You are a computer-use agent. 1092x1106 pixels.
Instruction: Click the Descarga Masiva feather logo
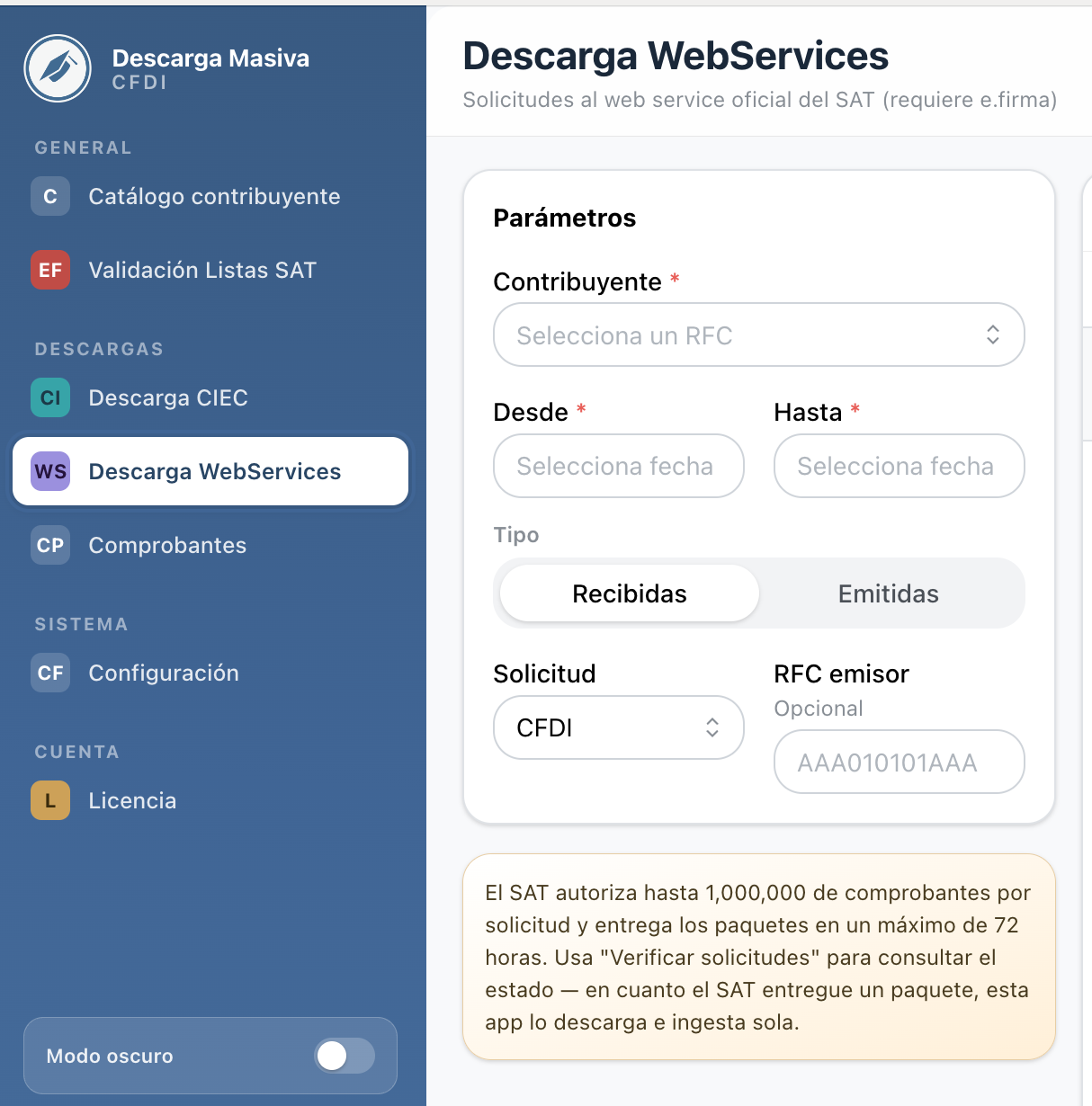58,68
